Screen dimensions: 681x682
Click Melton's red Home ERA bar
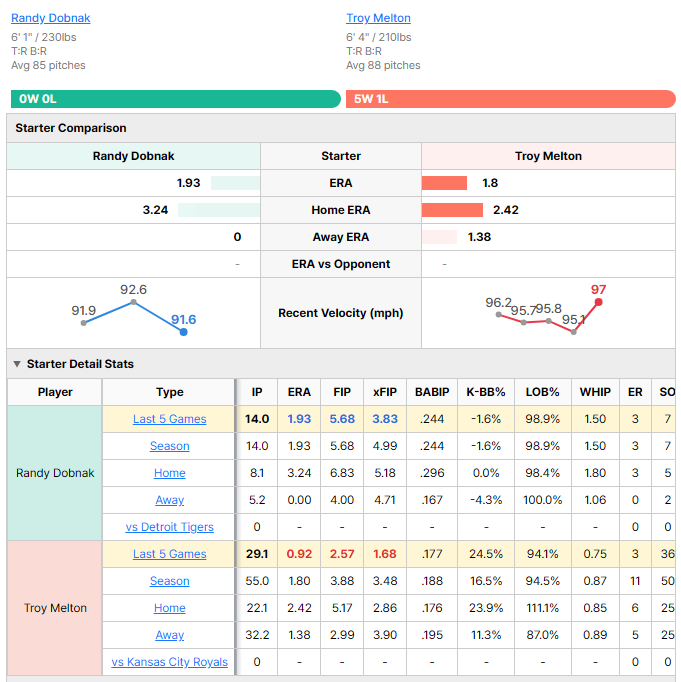(x=452, y=210)
